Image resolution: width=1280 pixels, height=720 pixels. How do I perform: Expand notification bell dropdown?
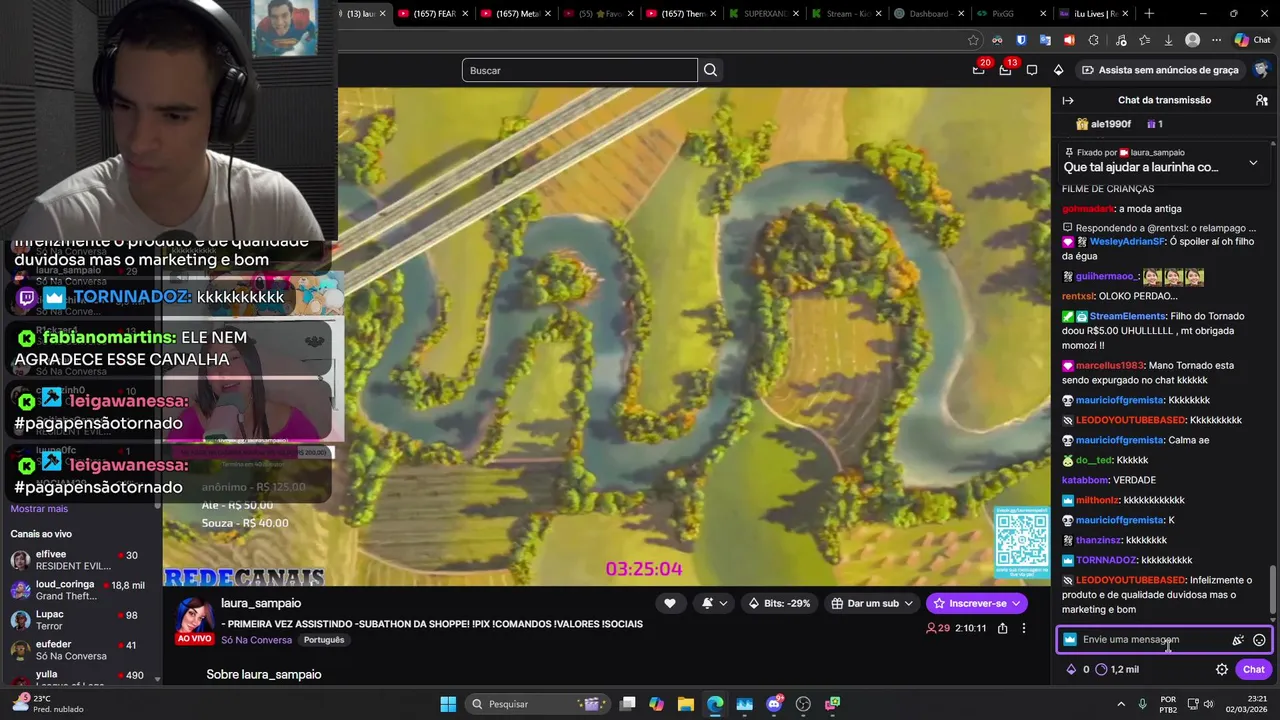tap(714, 603)
